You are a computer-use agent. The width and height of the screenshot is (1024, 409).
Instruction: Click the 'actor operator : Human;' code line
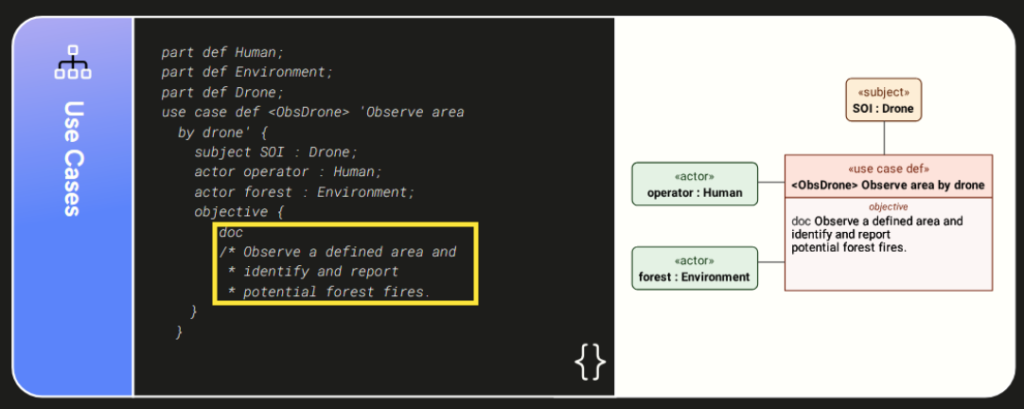[287, 172]
